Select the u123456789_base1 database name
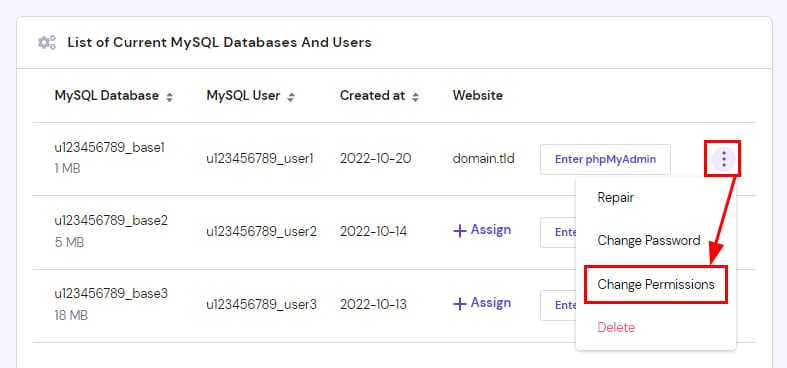787x368 pixels. tap(109, 148)
